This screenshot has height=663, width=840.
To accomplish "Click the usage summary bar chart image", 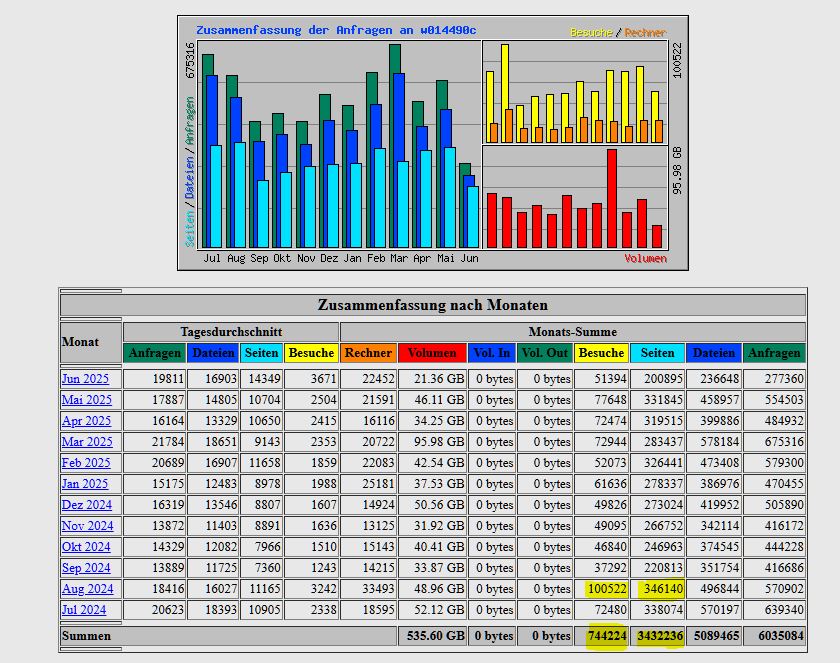I will 432,142.
